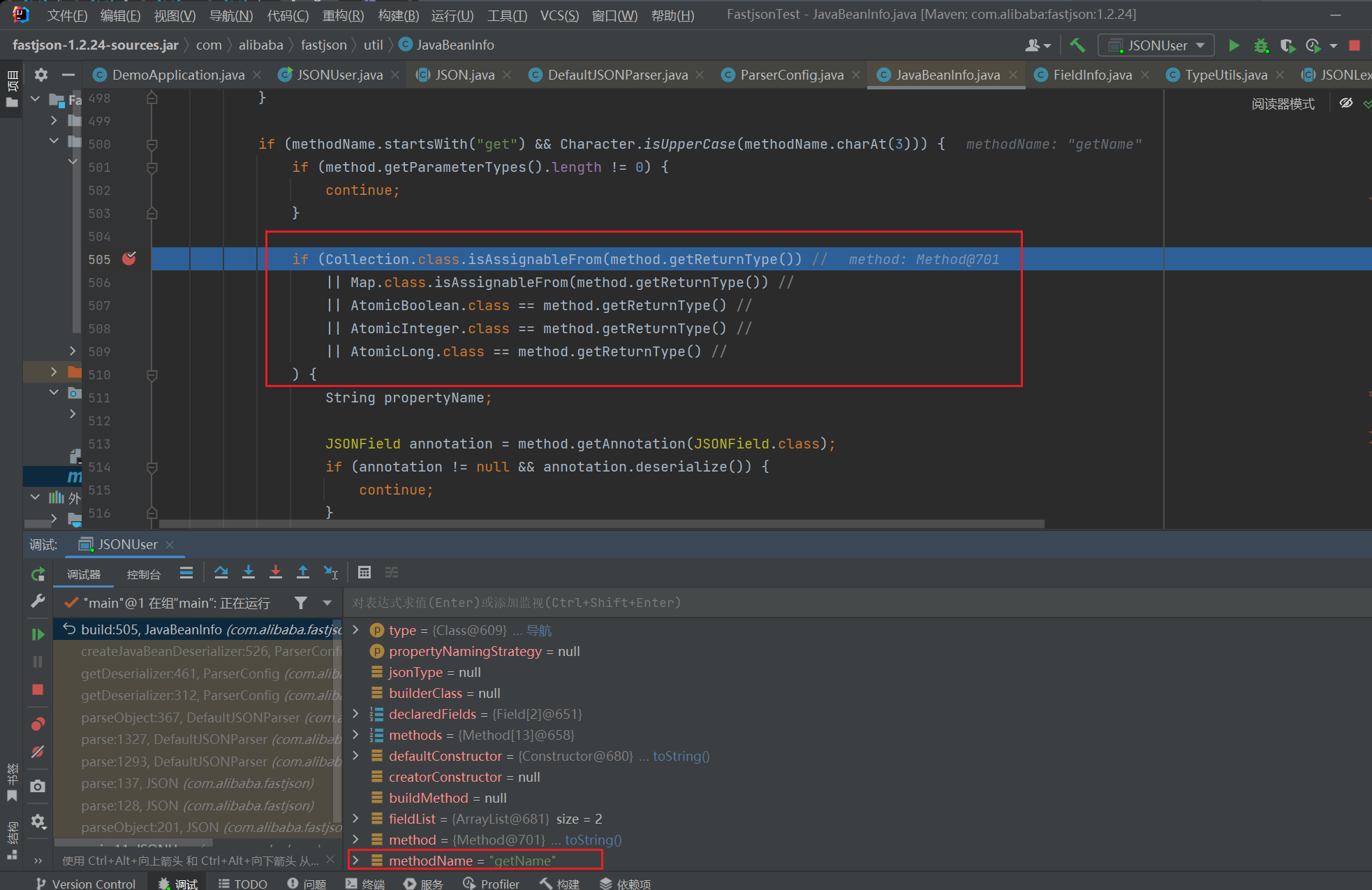This screenshot has height=890, width=1372.
Task: Toggle the Mute Breakpoints icon
Action: pyautogui.click(x=38, y=752)
